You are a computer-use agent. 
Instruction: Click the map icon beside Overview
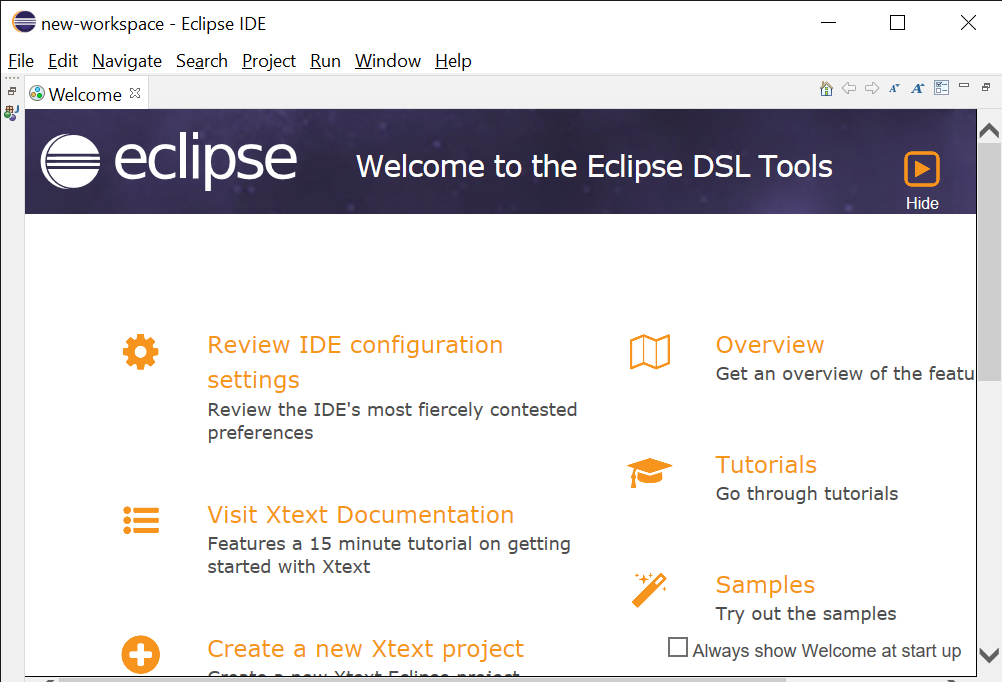click(650, 352)
